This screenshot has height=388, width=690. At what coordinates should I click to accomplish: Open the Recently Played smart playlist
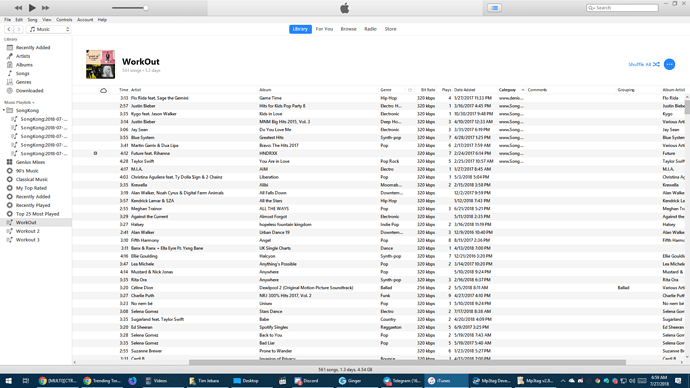[x=33, y=205]
